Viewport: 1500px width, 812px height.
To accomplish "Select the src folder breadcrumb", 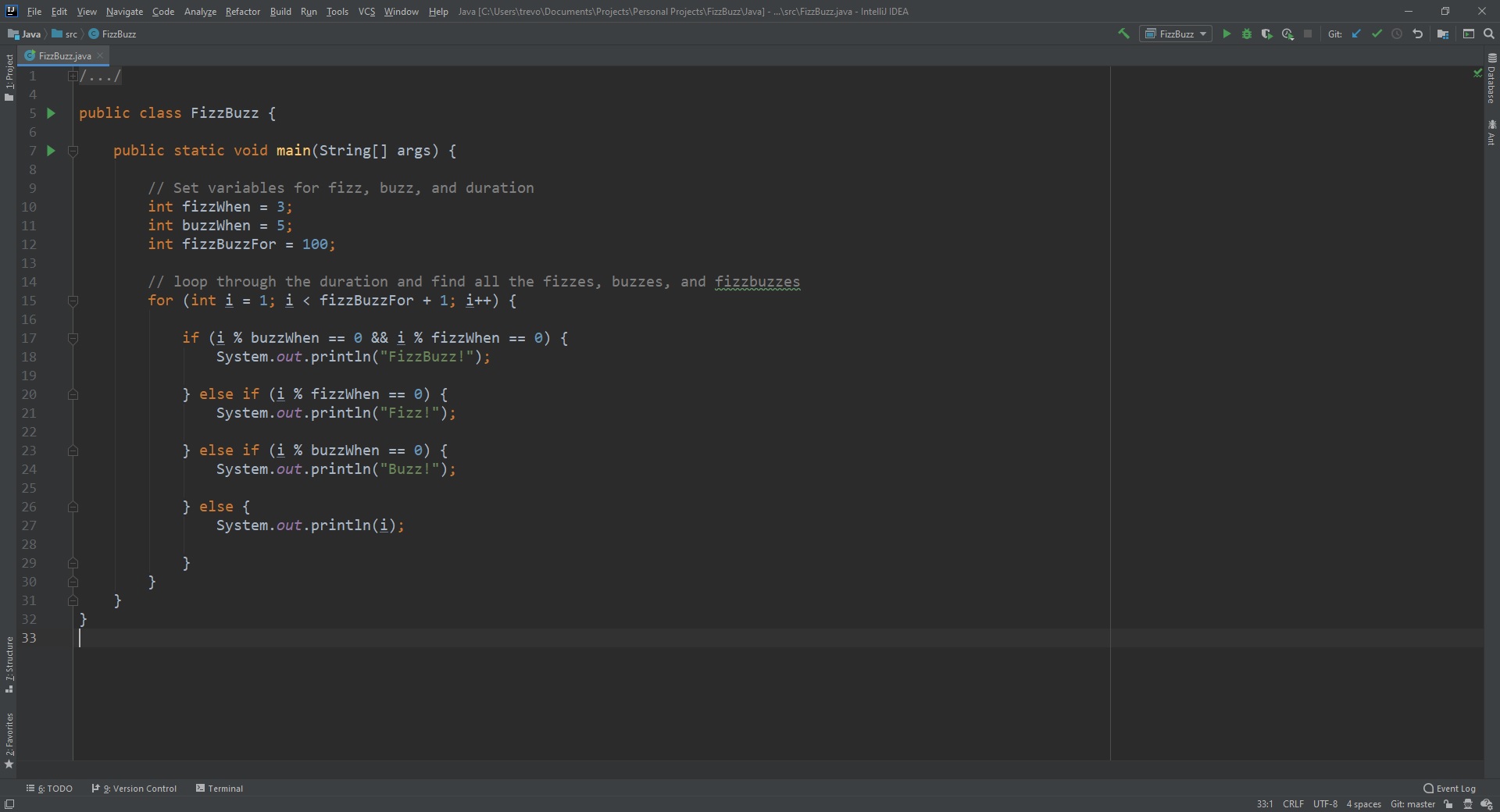I will click(65, 34).
